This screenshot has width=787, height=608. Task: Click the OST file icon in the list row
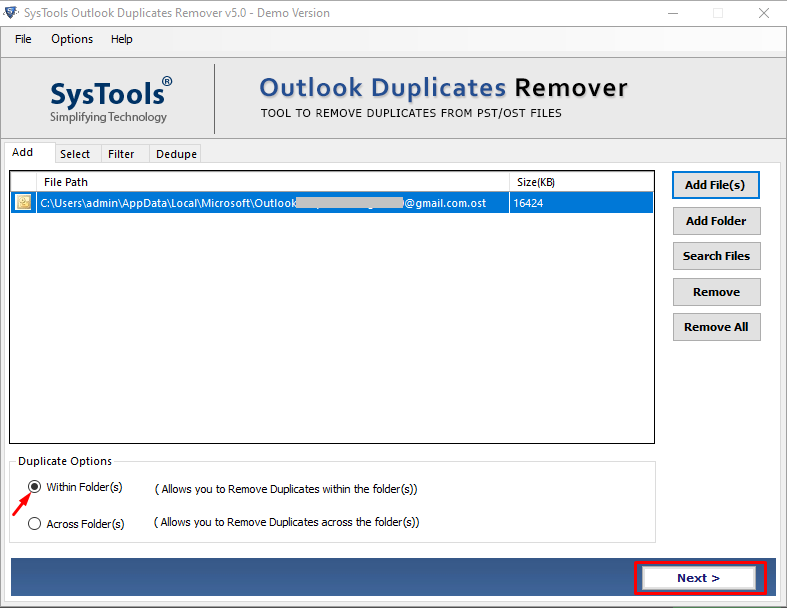click(23, 202)
